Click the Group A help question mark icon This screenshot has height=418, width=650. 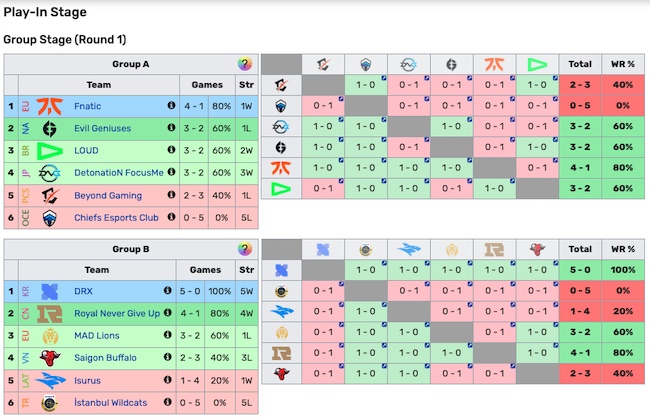(x=245, y=64)
